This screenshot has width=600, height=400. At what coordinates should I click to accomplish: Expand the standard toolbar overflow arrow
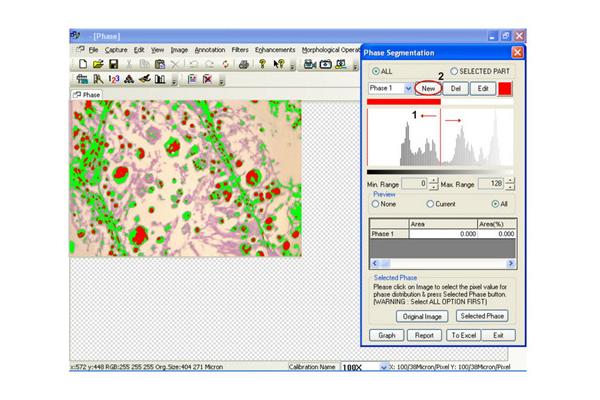(x=292, y=66)
